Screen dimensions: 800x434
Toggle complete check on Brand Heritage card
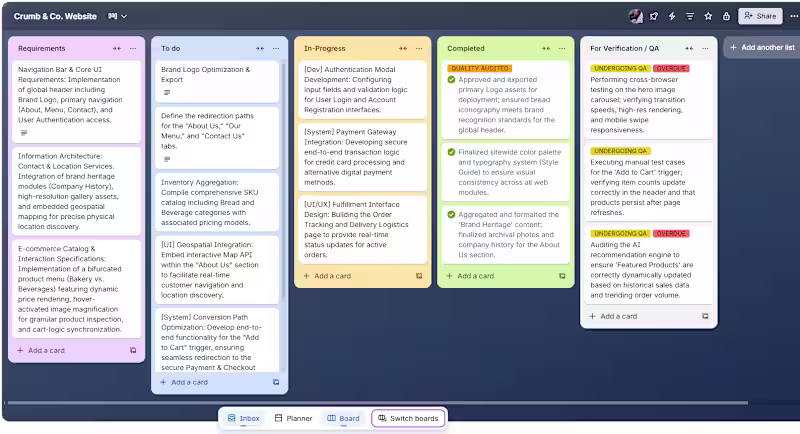pyautogui.click(x=451, y=215)
